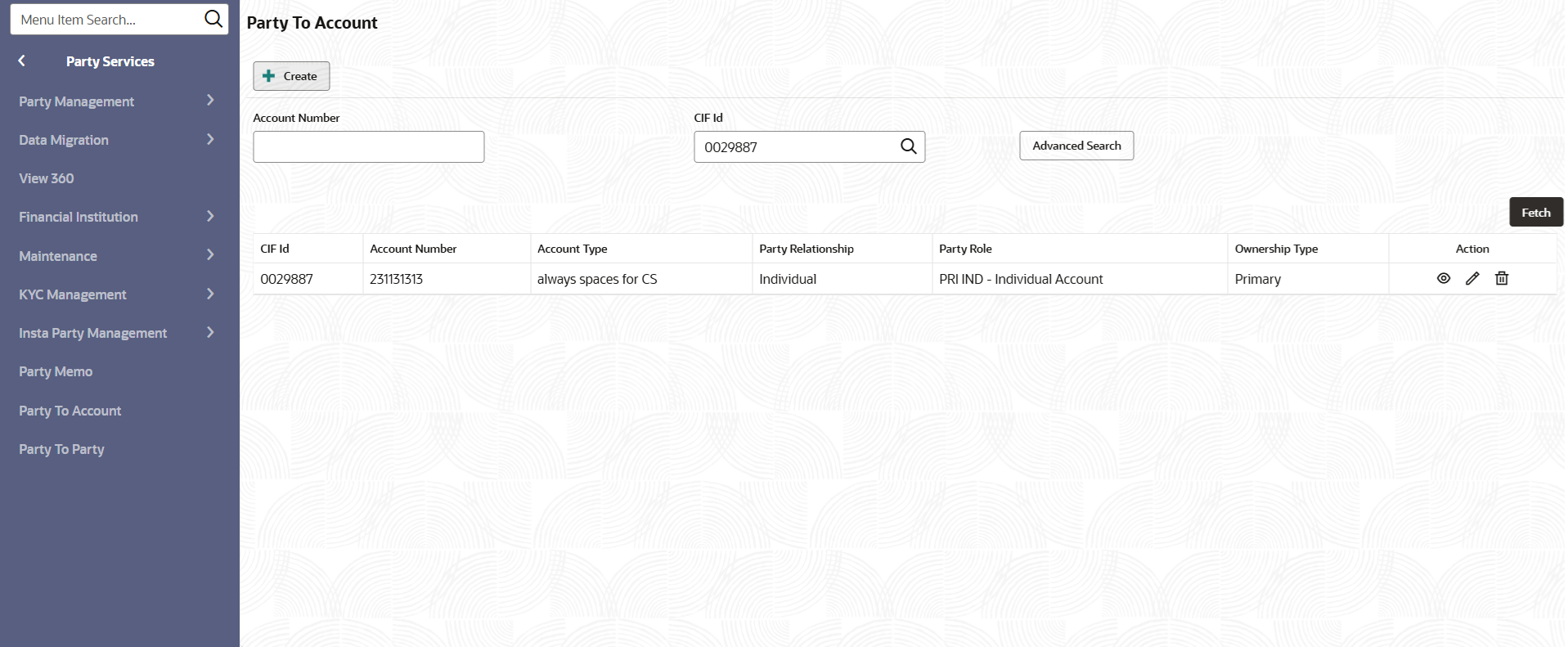Expand the Party Management submenu

tap(210, 101)
